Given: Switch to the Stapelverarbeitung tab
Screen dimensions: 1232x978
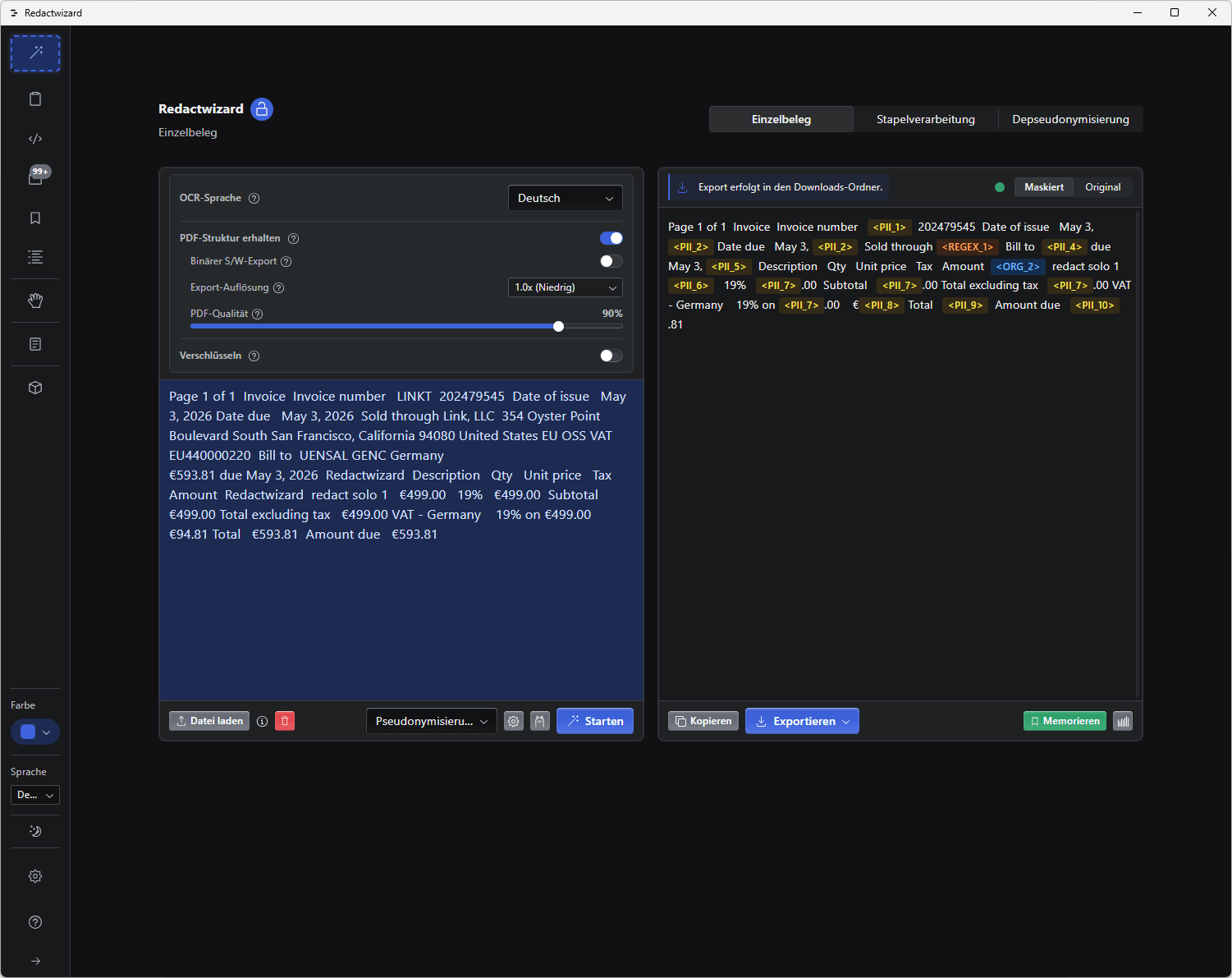Looking at the screenshot, I should (x=926, y=119).
